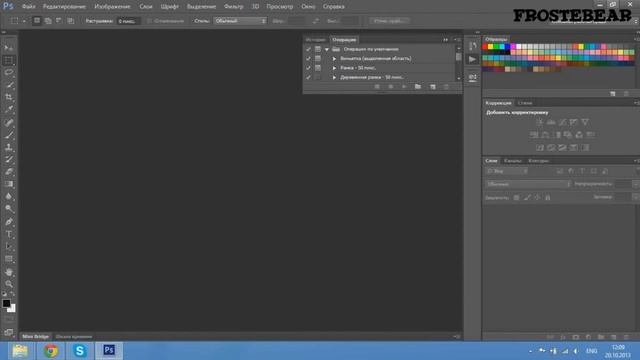Switch to the Стили tab

pyautogui.click(x=525, y=103)
